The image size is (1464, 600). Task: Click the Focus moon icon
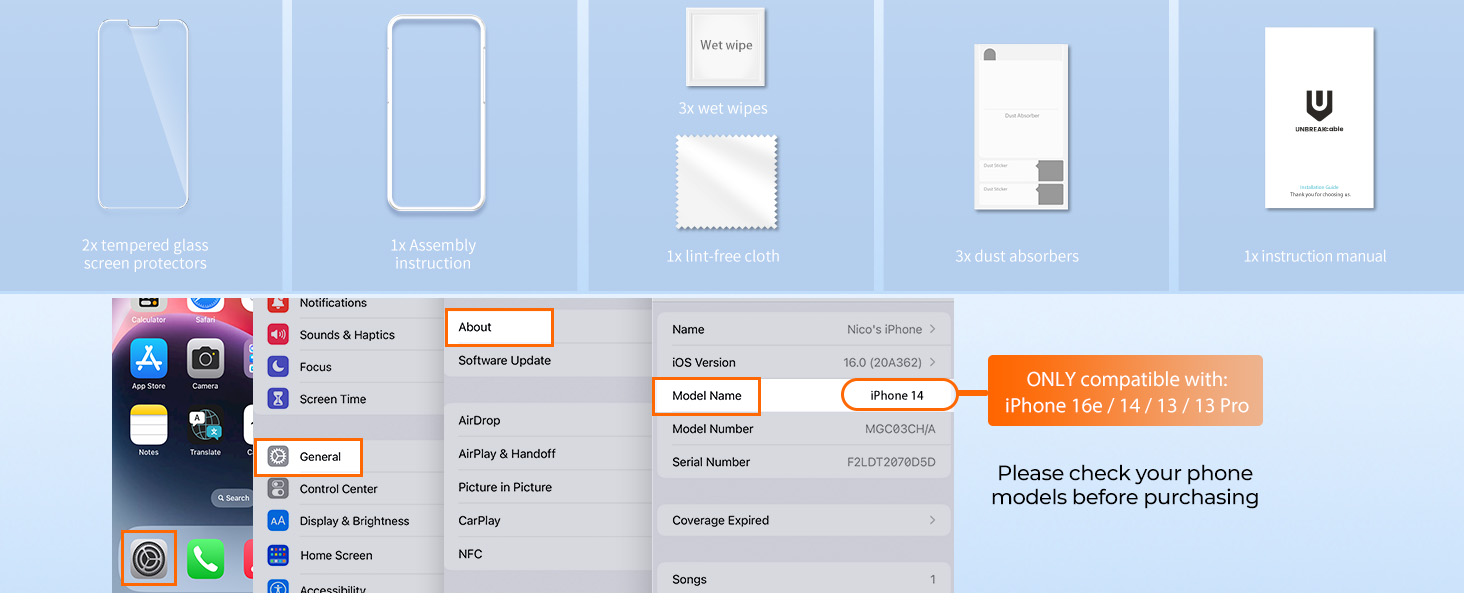[x=278, y=367]
